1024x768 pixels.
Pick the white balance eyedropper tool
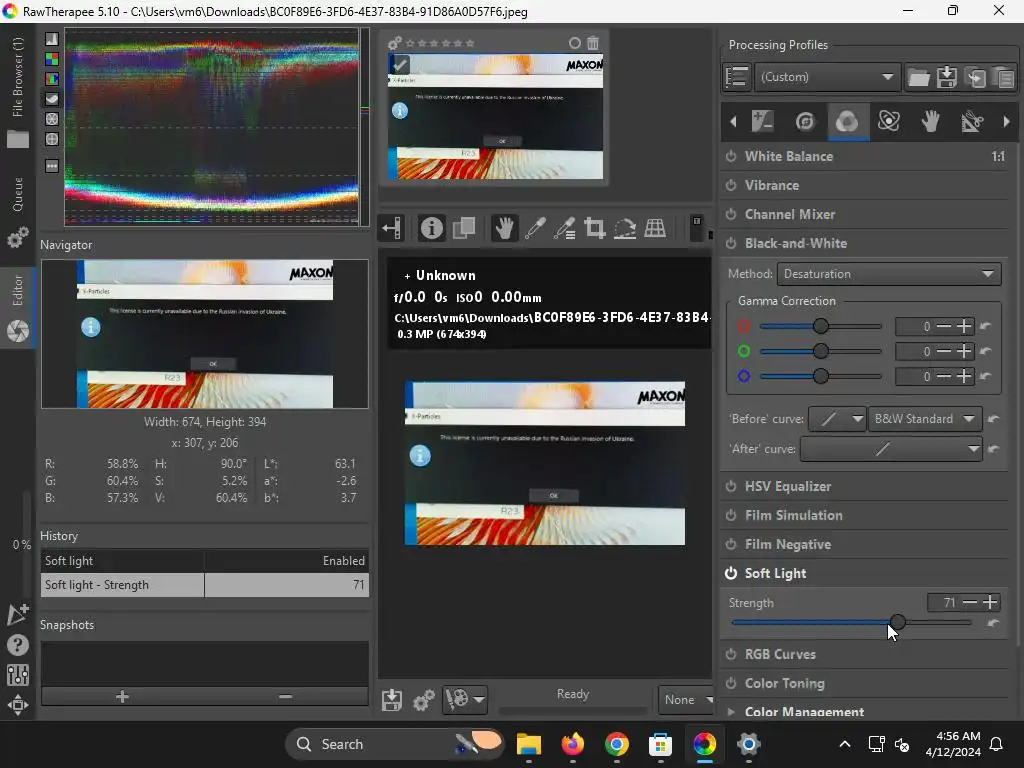pyautogui.click(x=535, y=228)
